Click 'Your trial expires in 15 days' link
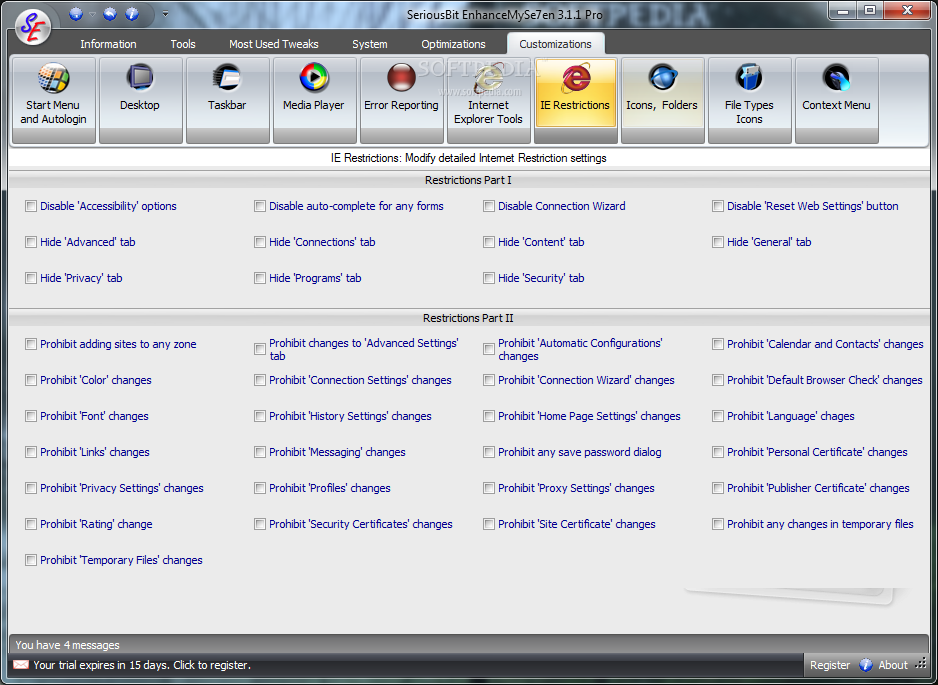Image resolution: width=938 pixels, height=685 pixels. 142,665
